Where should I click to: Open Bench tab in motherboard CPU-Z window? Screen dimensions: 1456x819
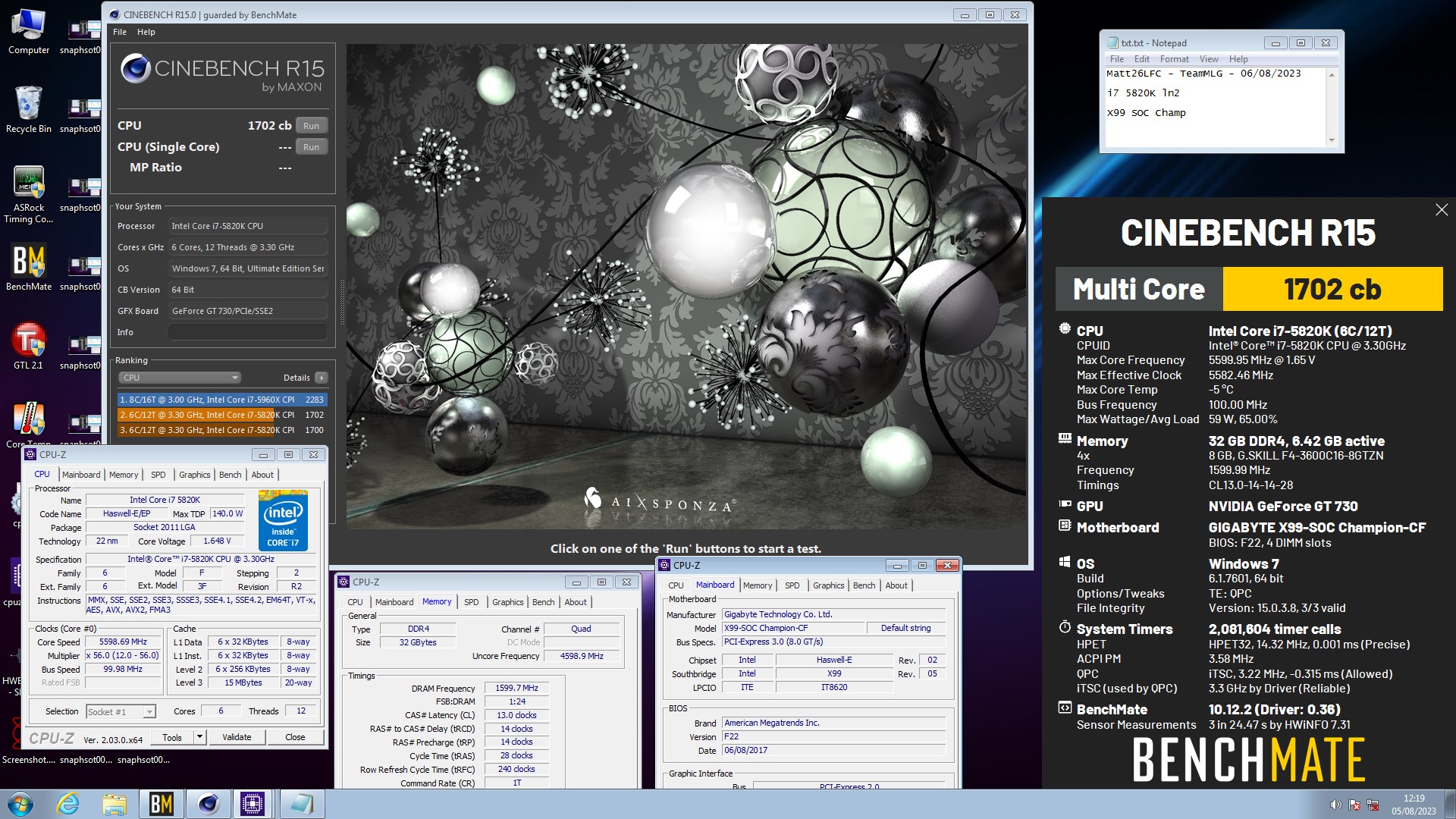coord(864,585)
